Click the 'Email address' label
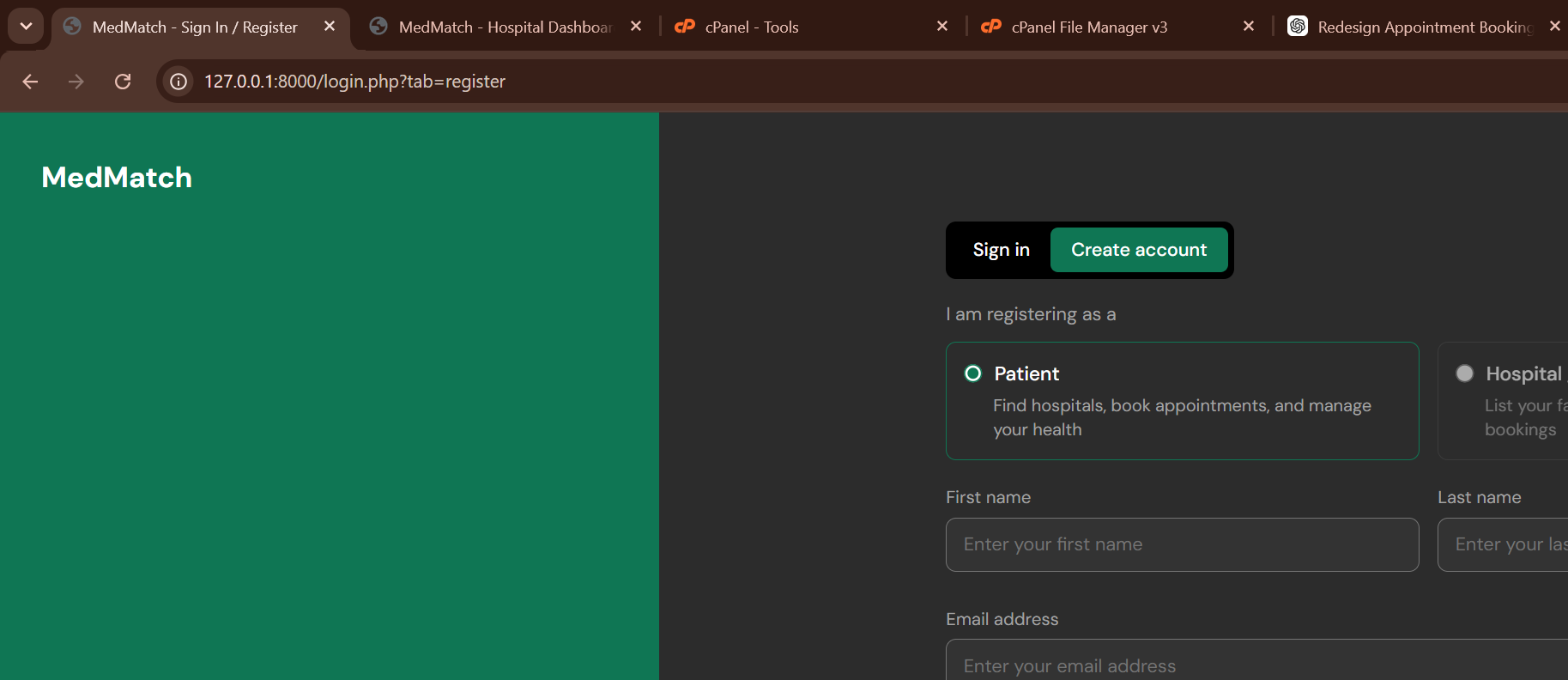 (x=1002, y=619)
